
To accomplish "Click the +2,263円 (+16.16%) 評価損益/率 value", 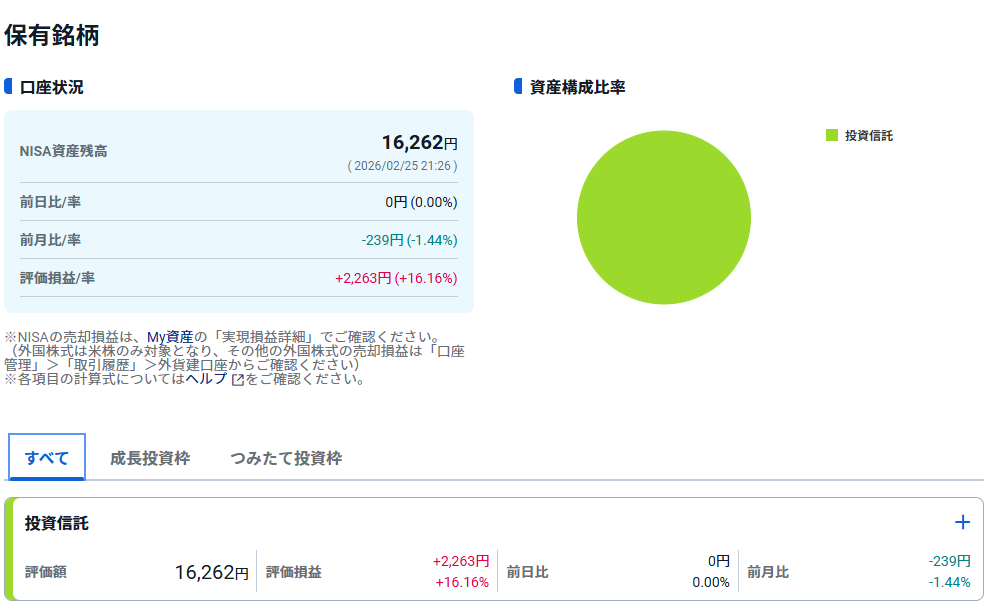I will [396, 278].
